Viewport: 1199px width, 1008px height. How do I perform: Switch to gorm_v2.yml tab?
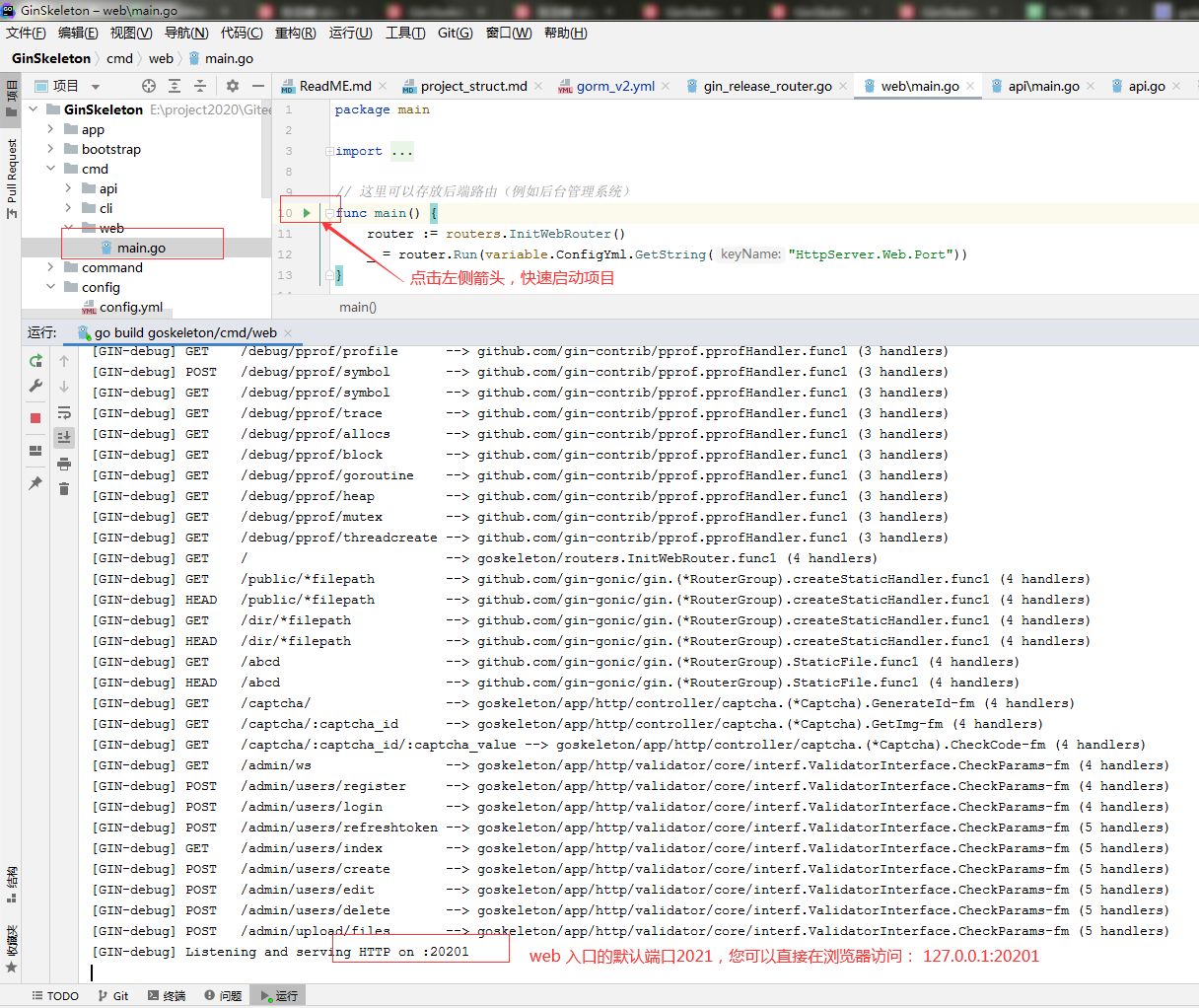point(615,86)
